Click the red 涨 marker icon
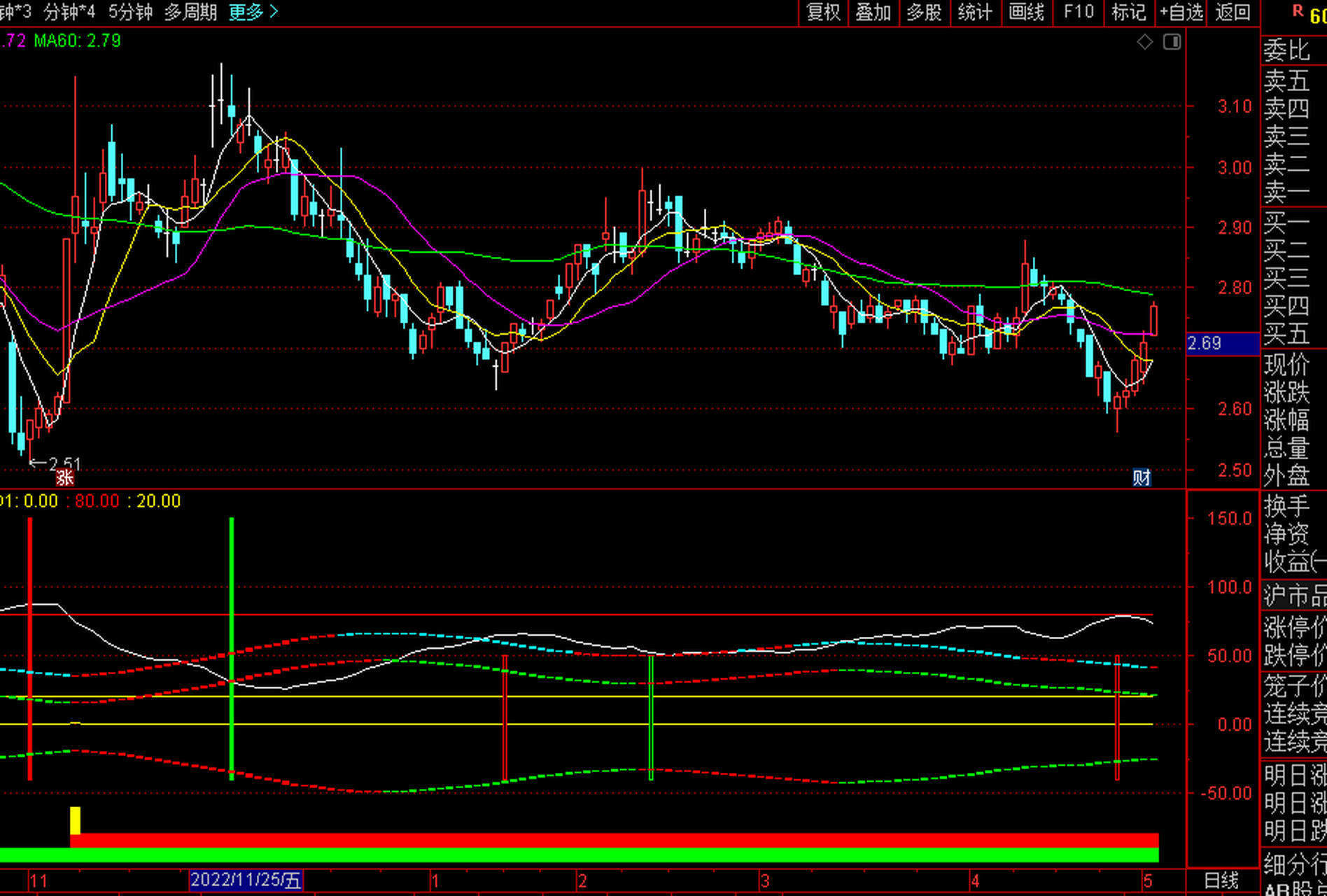Image resolution: width=1327 pixels, height=896 pixels. 65,477
